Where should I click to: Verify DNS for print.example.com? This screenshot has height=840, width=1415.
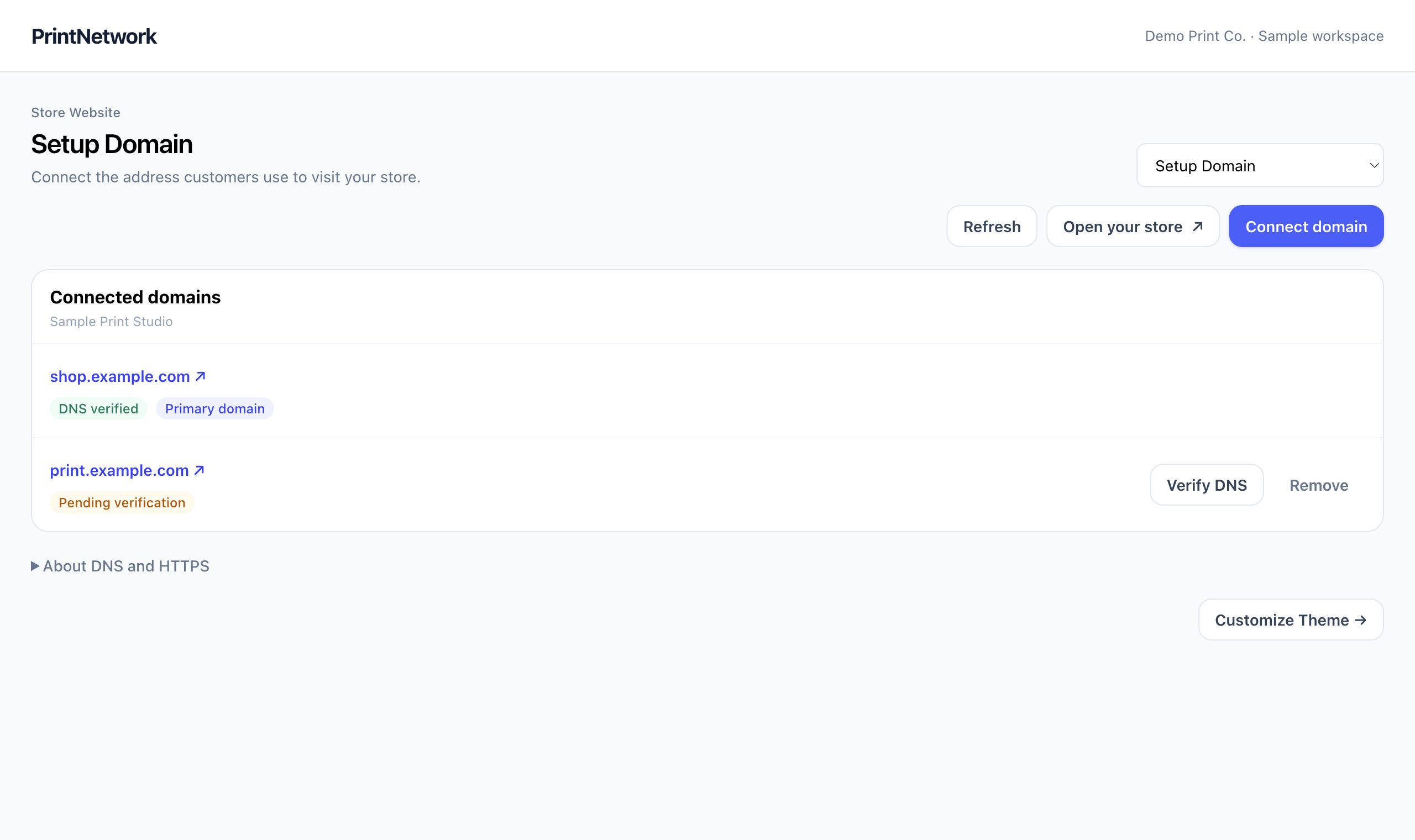coord(1207,485)
